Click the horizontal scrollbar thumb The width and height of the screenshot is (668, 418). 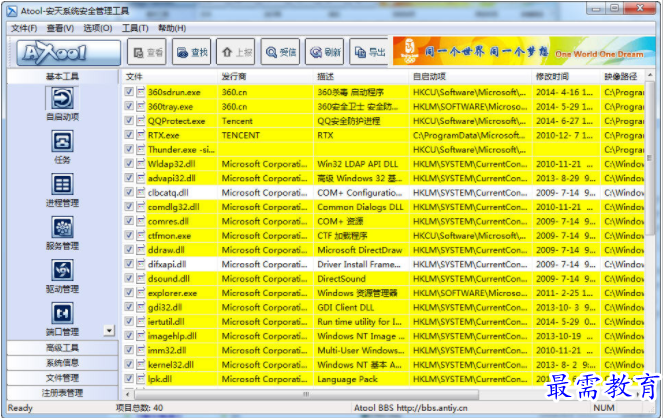tap(306, 394)
